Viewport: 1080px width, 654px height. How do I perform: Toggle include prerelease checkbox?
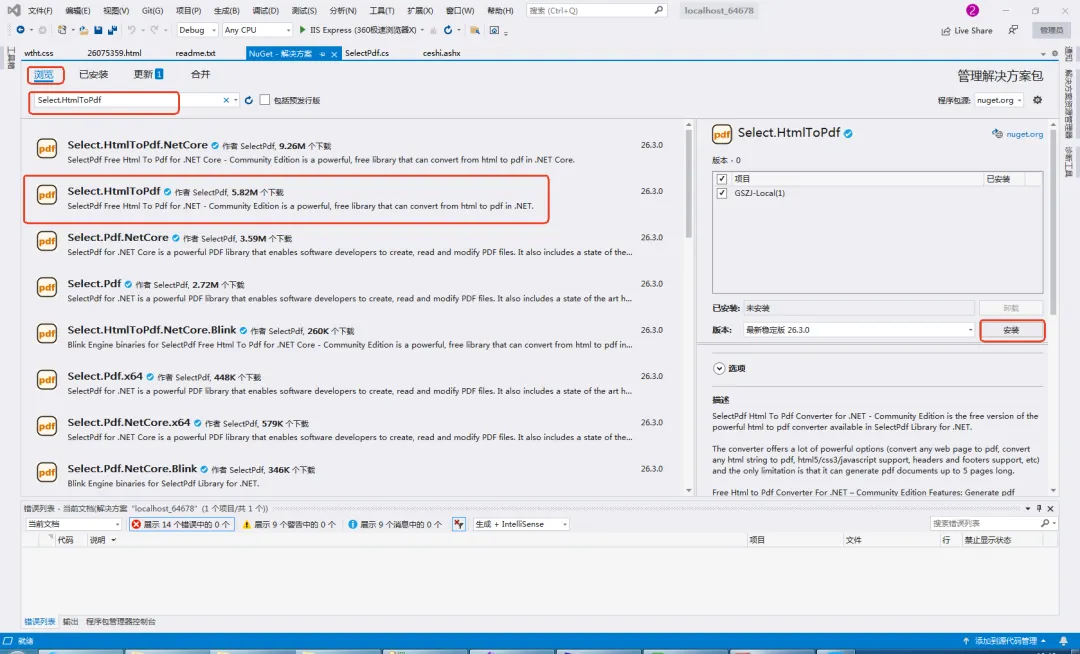(264, 101)
